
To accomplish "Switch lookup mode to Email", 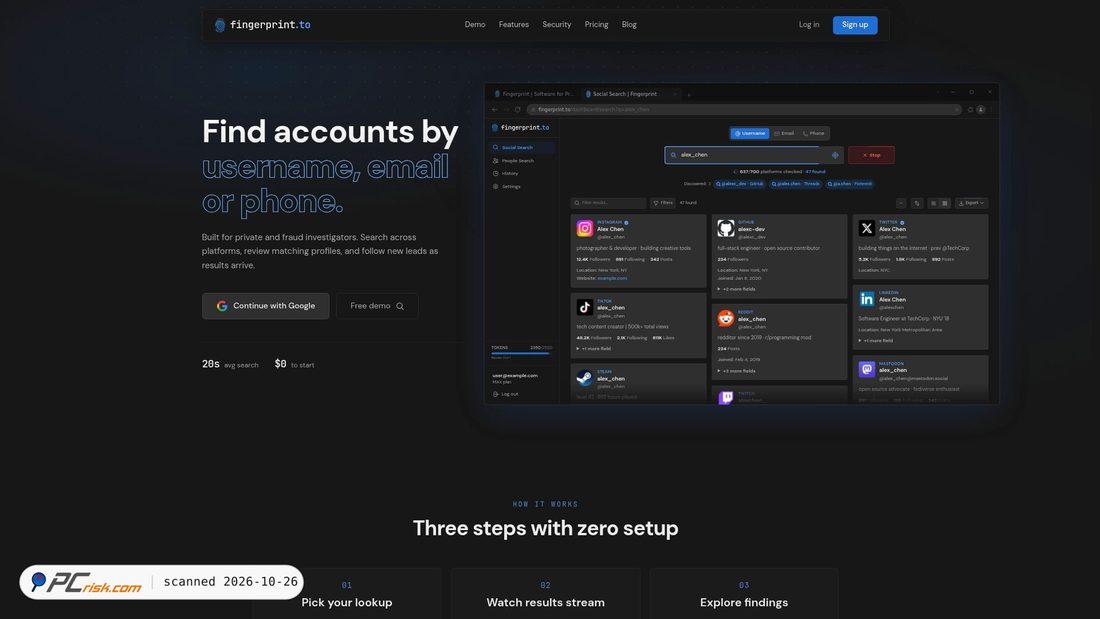I will [x=784, y=133].
